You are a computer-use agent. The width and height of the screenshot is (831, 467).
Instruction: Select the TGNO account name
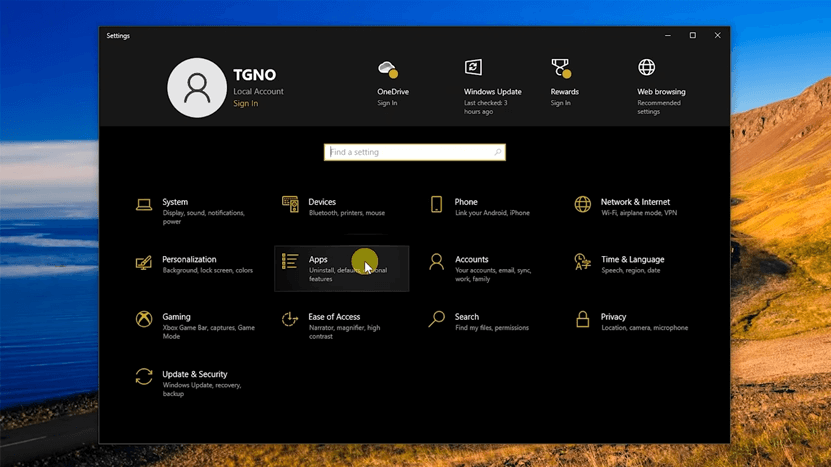pos(254,75)
